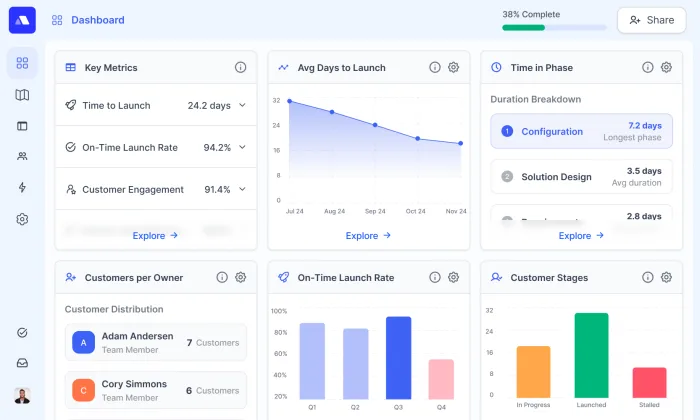Click Explore link under Avg Days chart

pos(368,236)
